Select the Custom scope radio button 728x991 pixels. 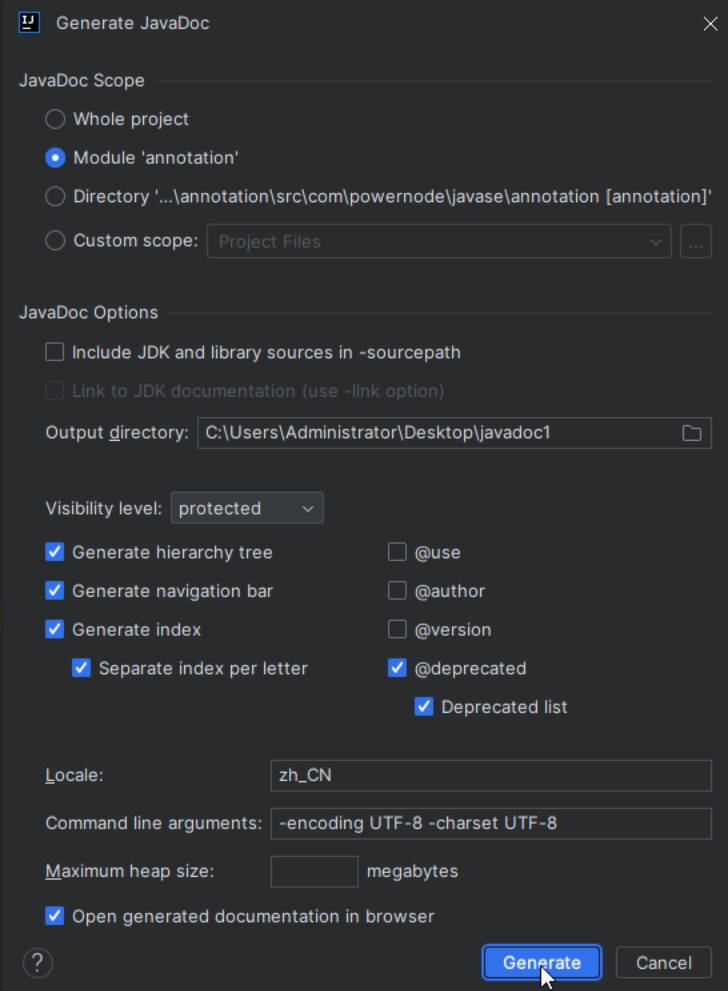coord(56,241)
